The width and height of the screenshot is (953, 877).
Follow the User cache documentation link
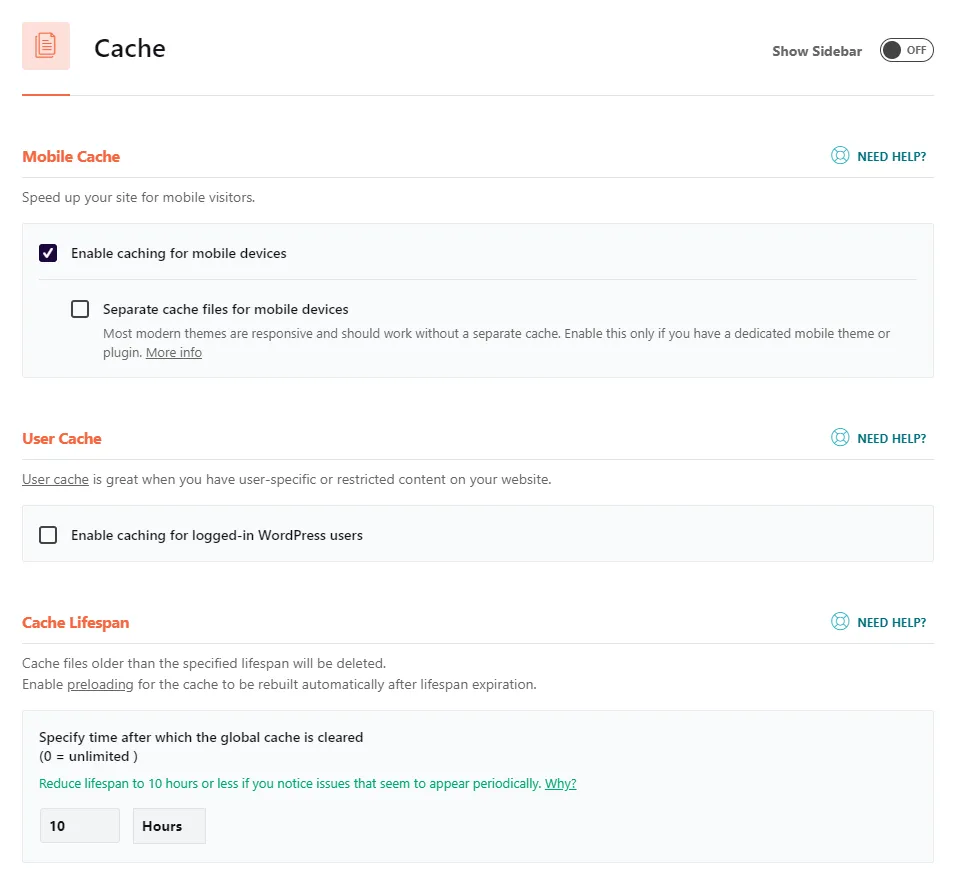[x=55, y=479]
